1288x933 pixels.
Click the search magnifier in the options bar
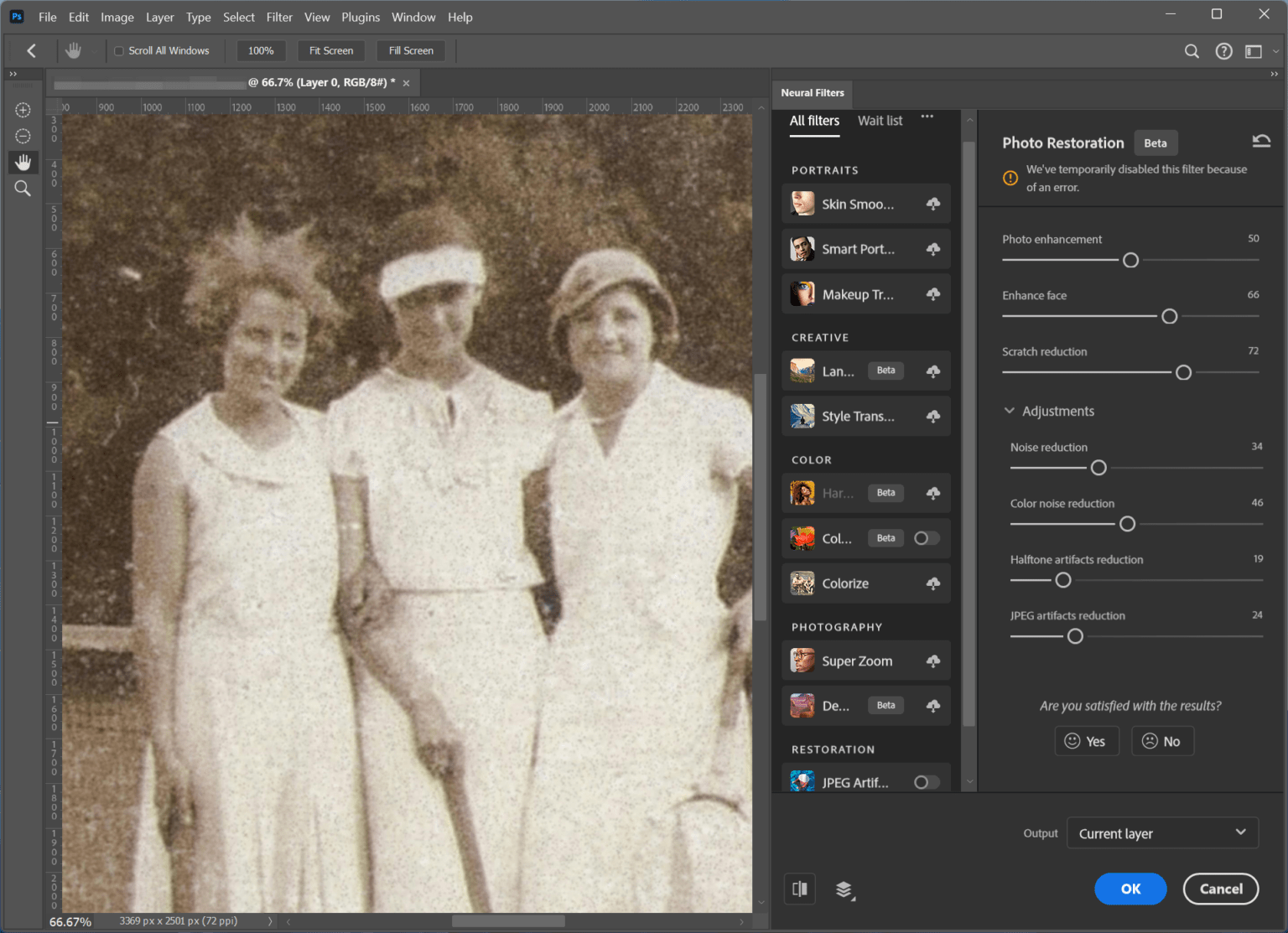[x=1192, y=51]
